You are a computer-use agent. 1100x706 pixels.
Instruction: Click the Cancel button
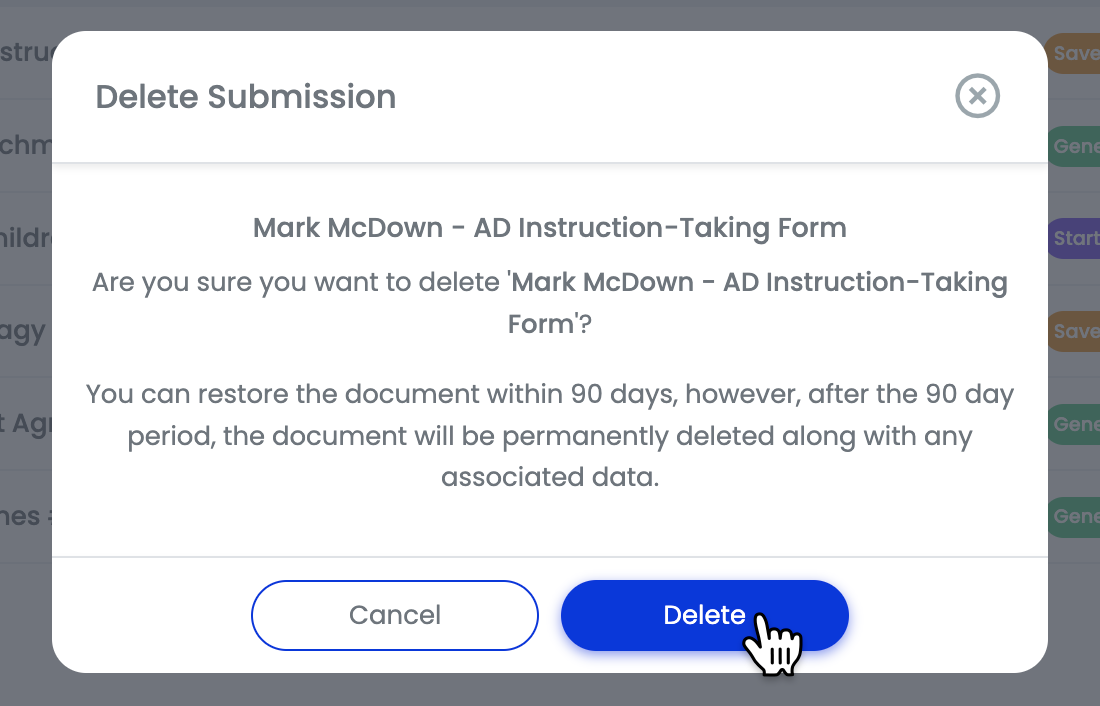click(x=394, y=615)
